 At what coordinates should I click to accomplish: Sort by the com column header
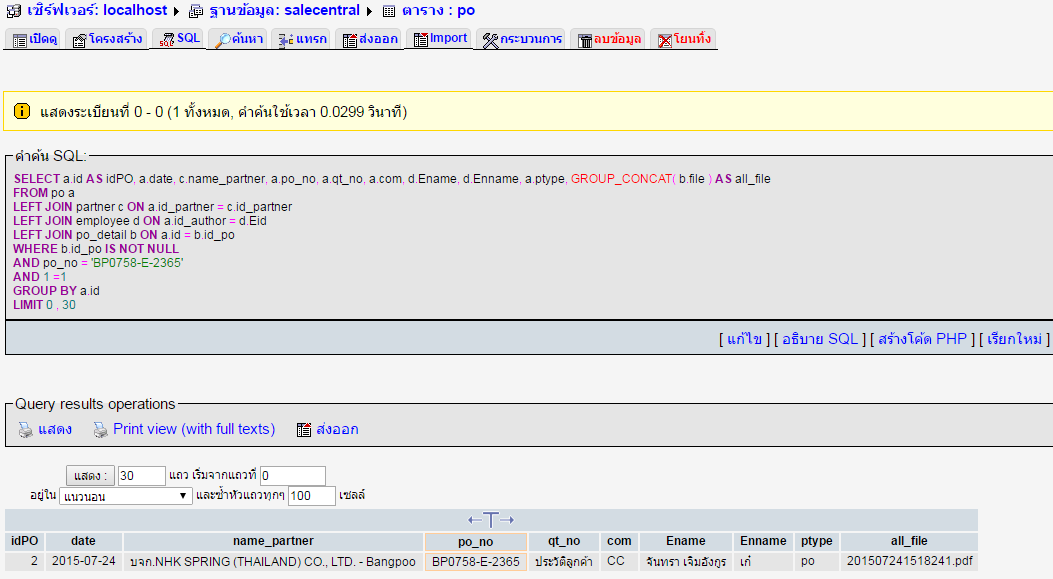(x=619, y=541)
